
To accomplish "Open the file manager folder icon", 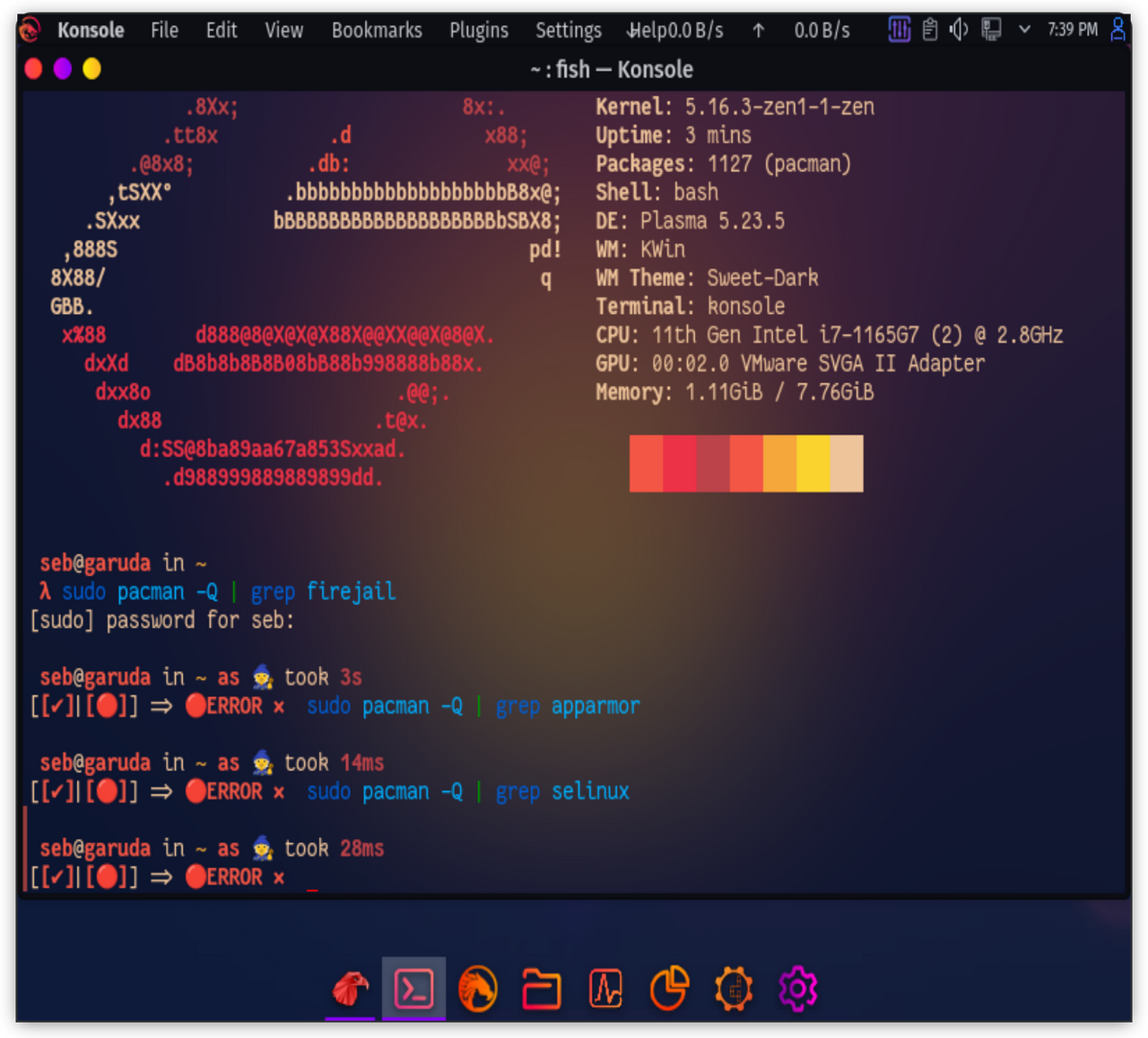I will [542, 989].
